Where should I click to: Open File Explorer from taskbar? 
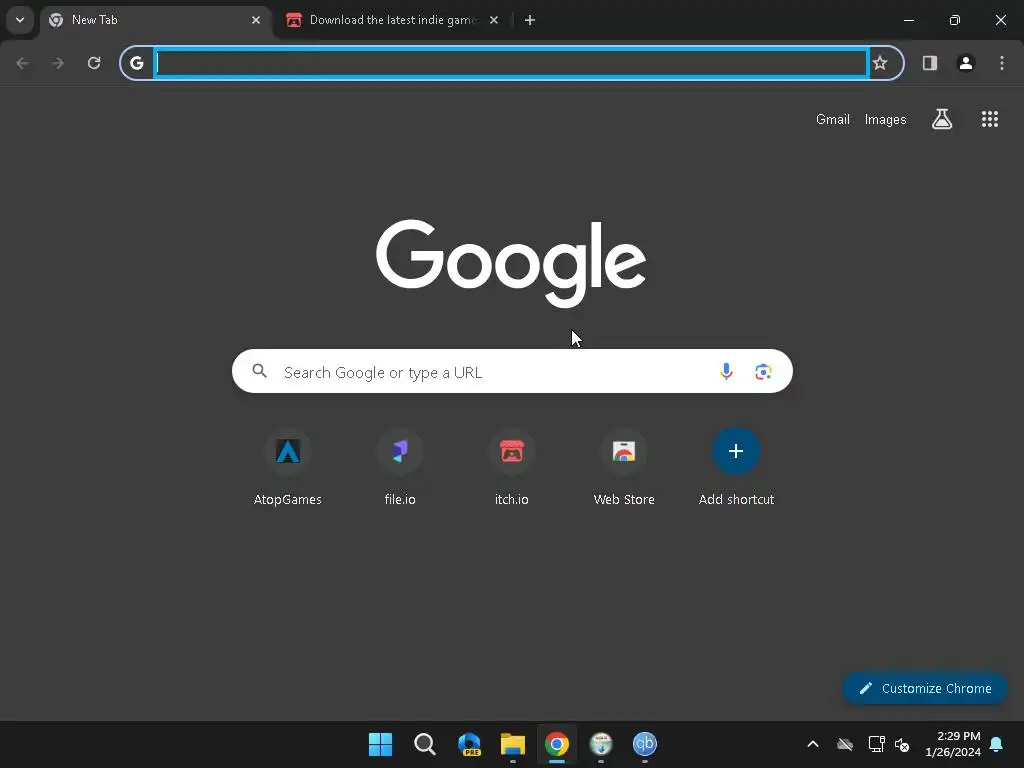tap(513, 744)
